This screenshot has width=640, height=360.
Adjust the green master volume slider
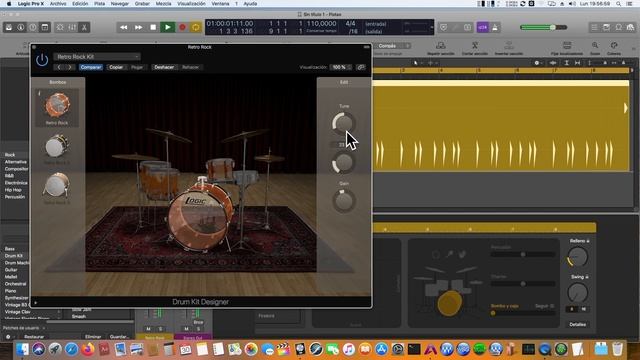pyautogui.click(x=543, y=27)
